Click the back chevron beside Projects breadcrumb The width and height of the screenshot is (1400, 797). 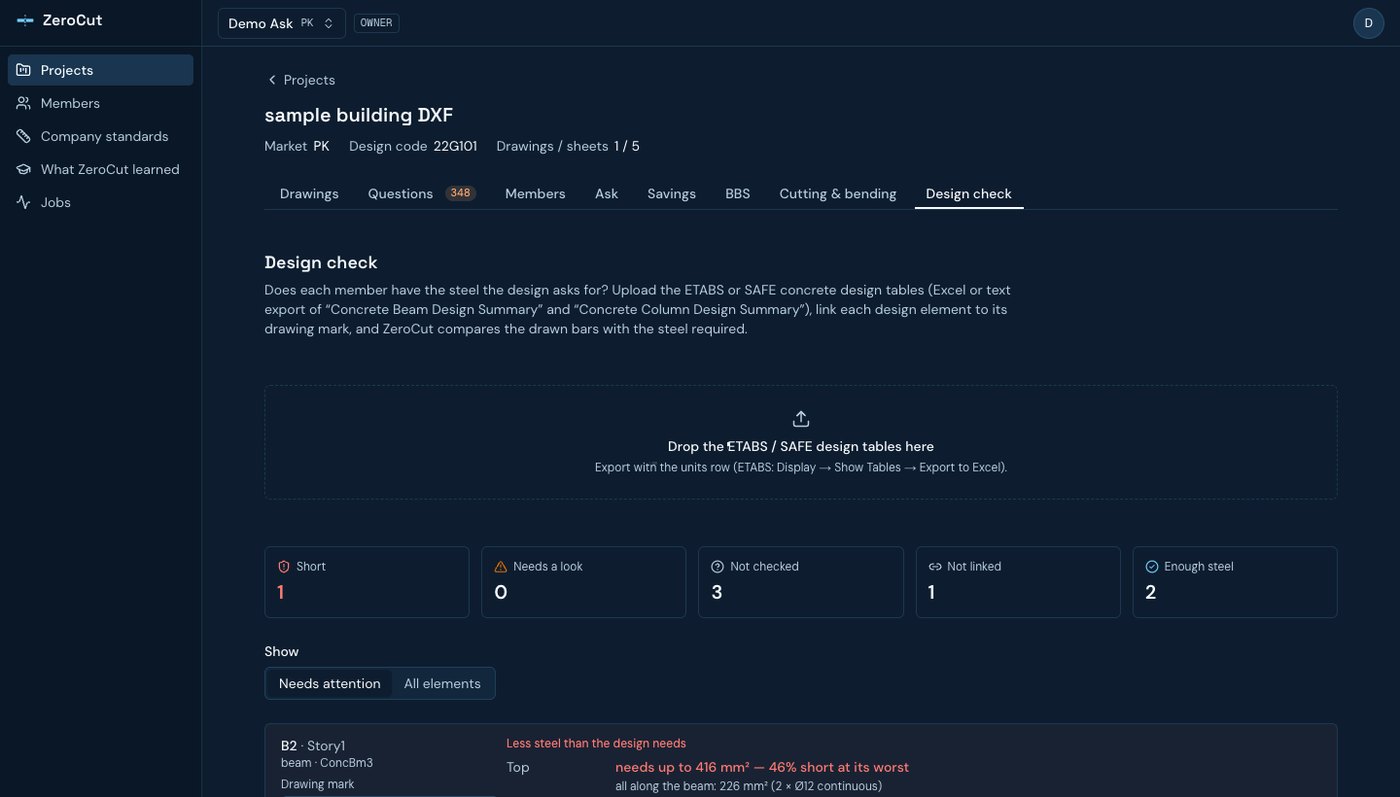[271, 80]
